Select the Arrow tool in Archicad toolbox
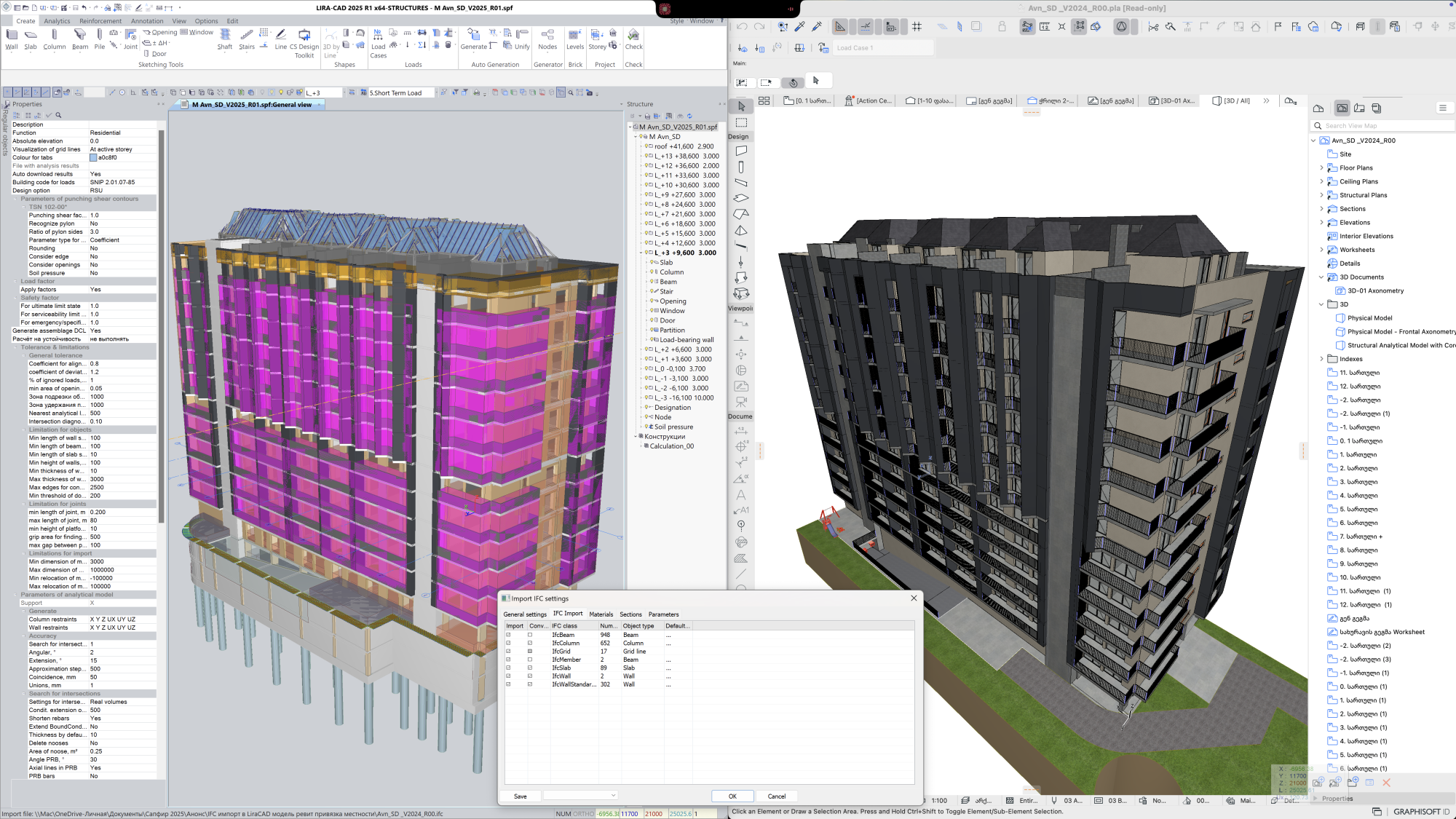1456x819 pixels. tap(741, 106)
